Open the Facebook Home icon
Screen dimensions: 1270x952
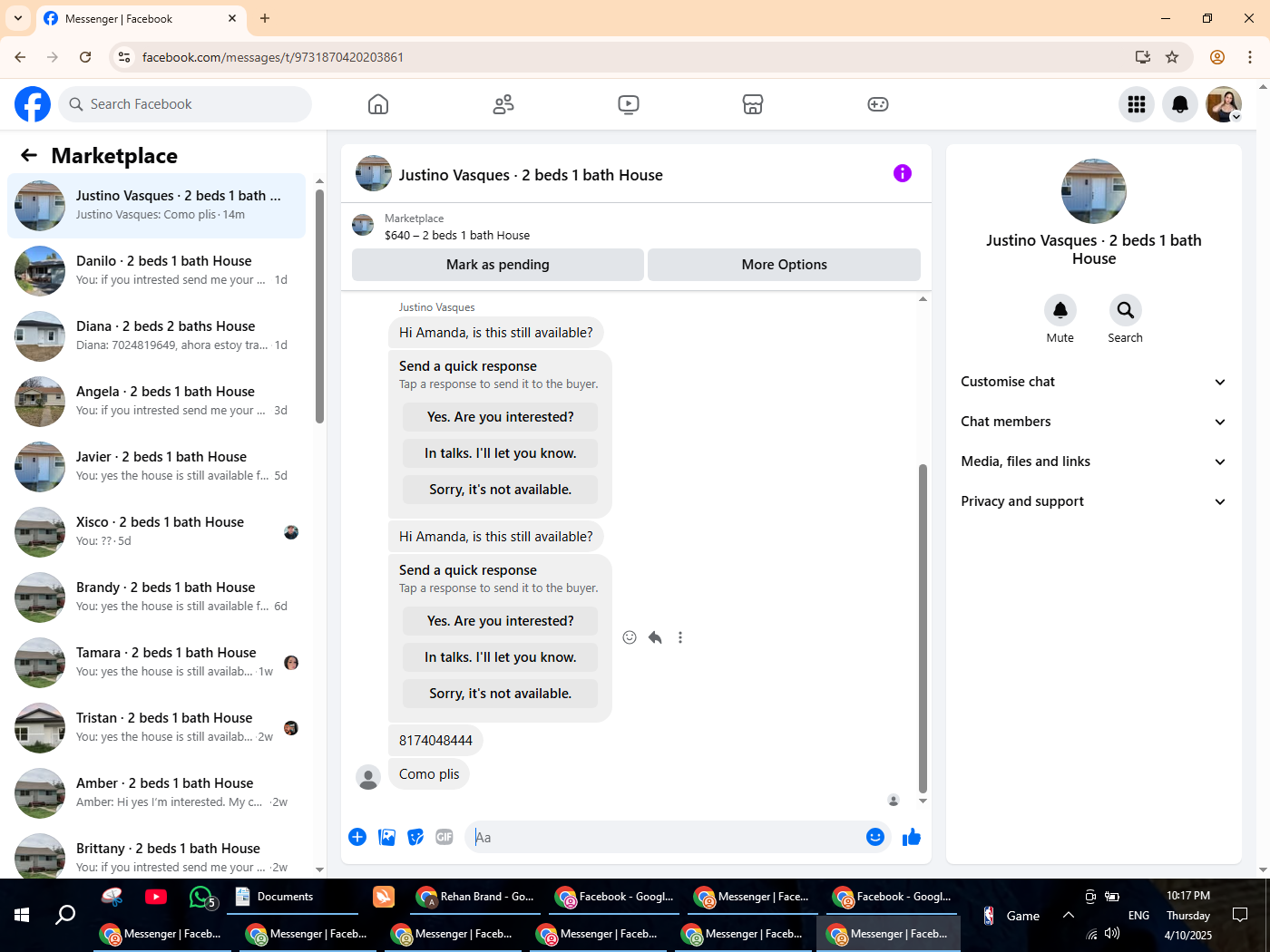[378, 104]
